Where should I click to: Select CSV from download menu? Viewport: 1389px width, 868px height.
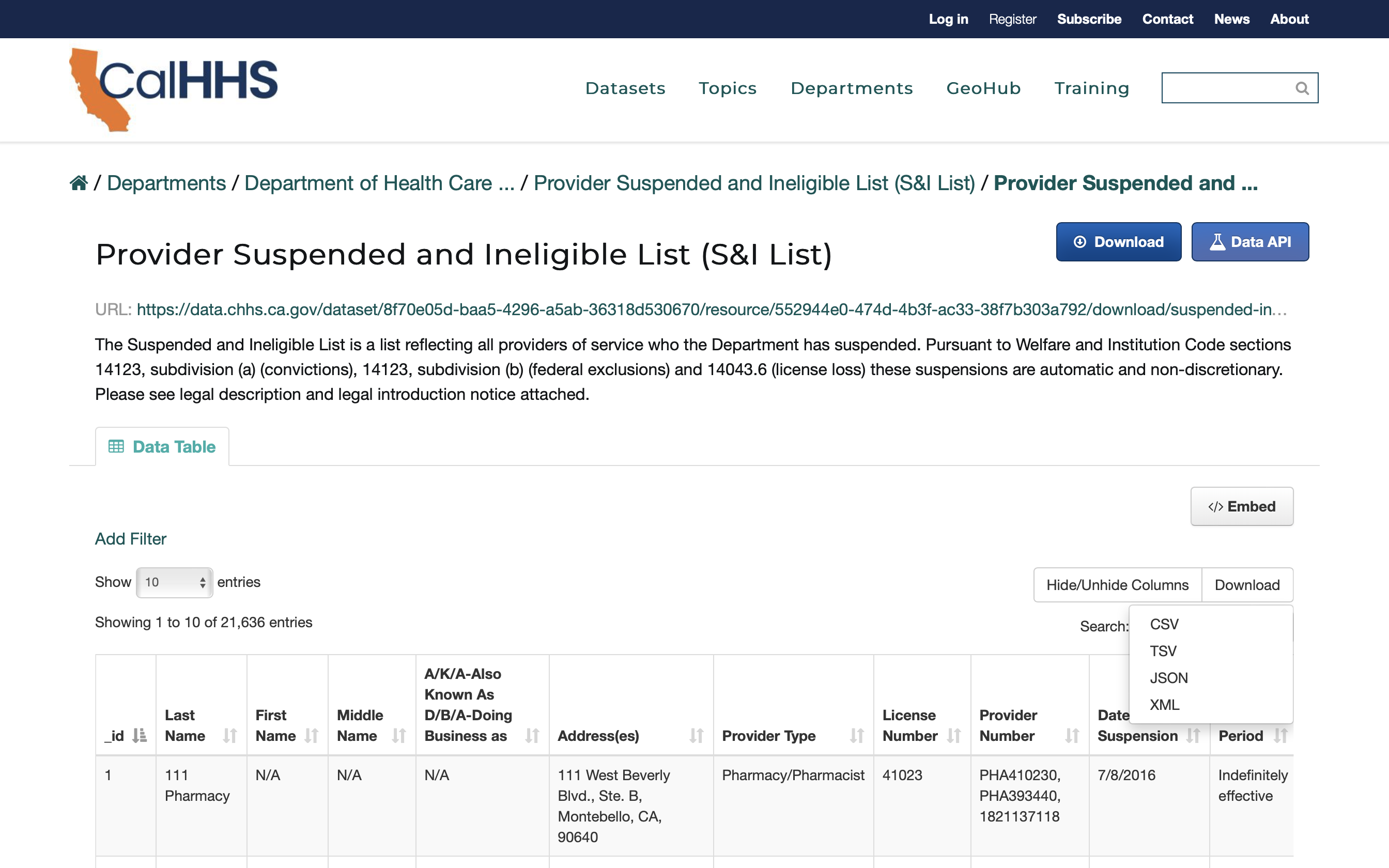[1164, 624]
